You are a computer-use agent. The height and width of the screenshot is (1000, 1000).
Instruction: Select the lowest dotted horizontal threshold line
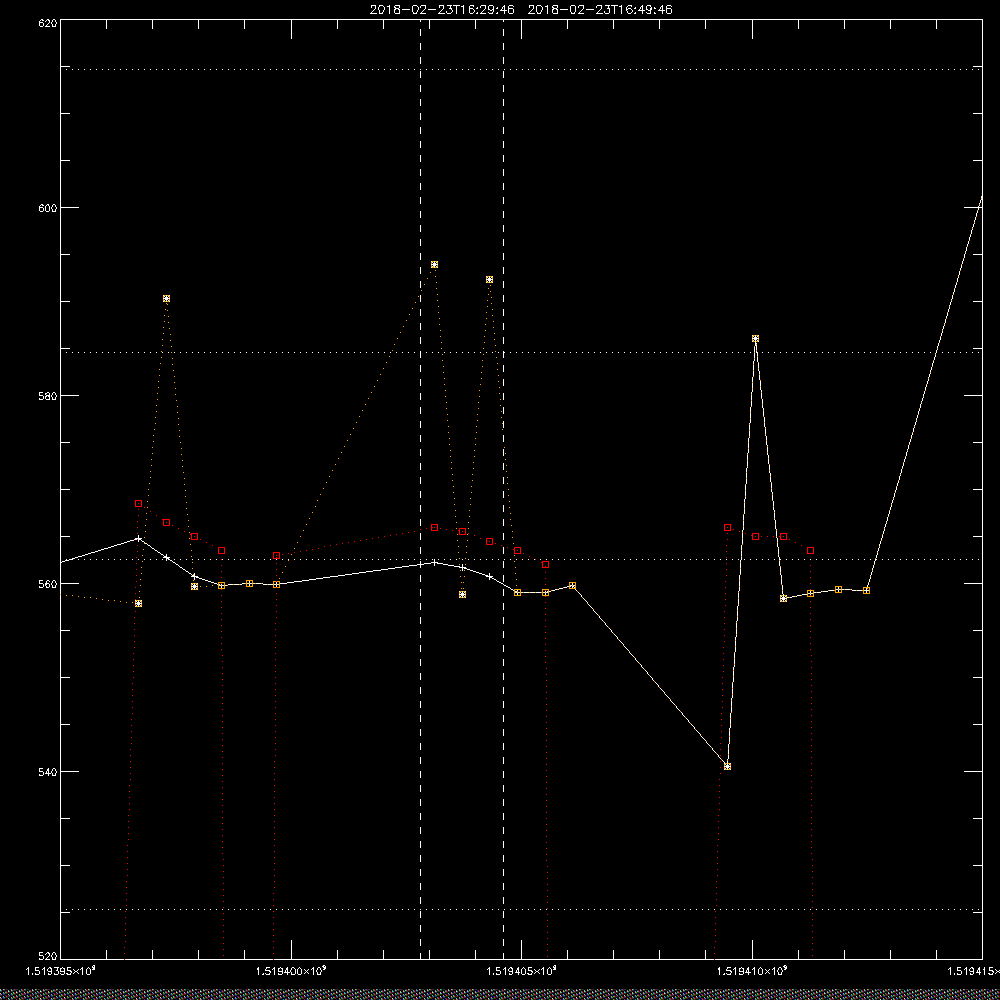click(521, 909)
